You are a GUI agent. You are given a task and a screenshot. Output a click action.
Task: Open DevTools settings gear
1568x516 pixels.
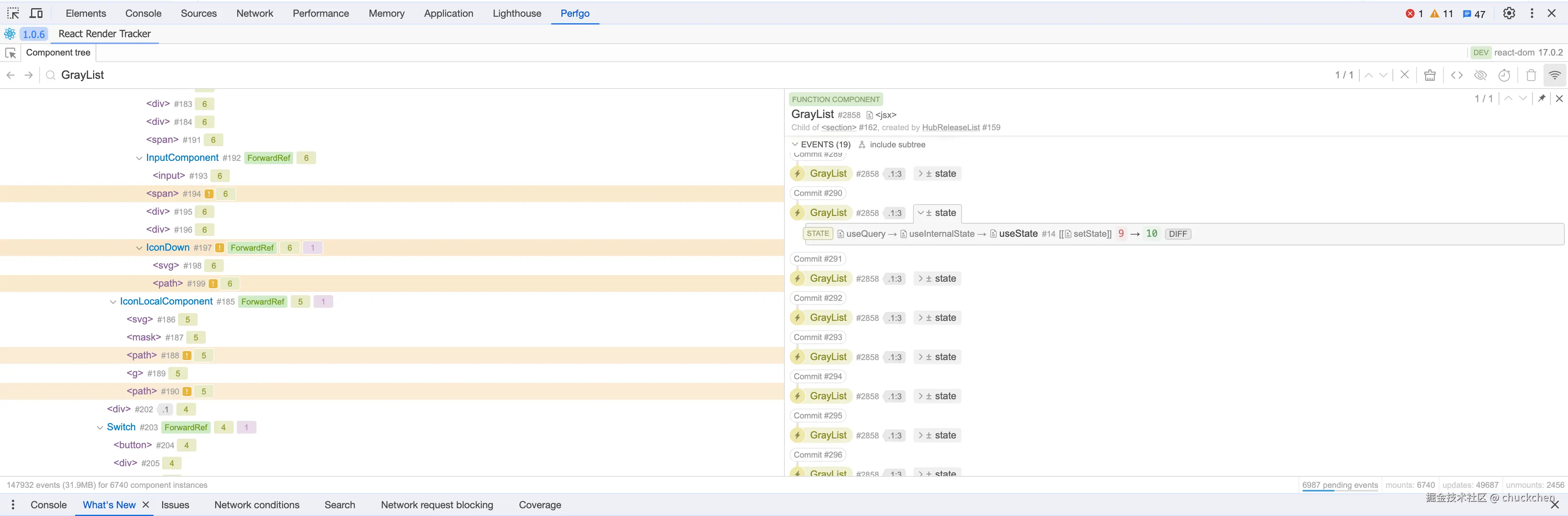coord(1509,13)
